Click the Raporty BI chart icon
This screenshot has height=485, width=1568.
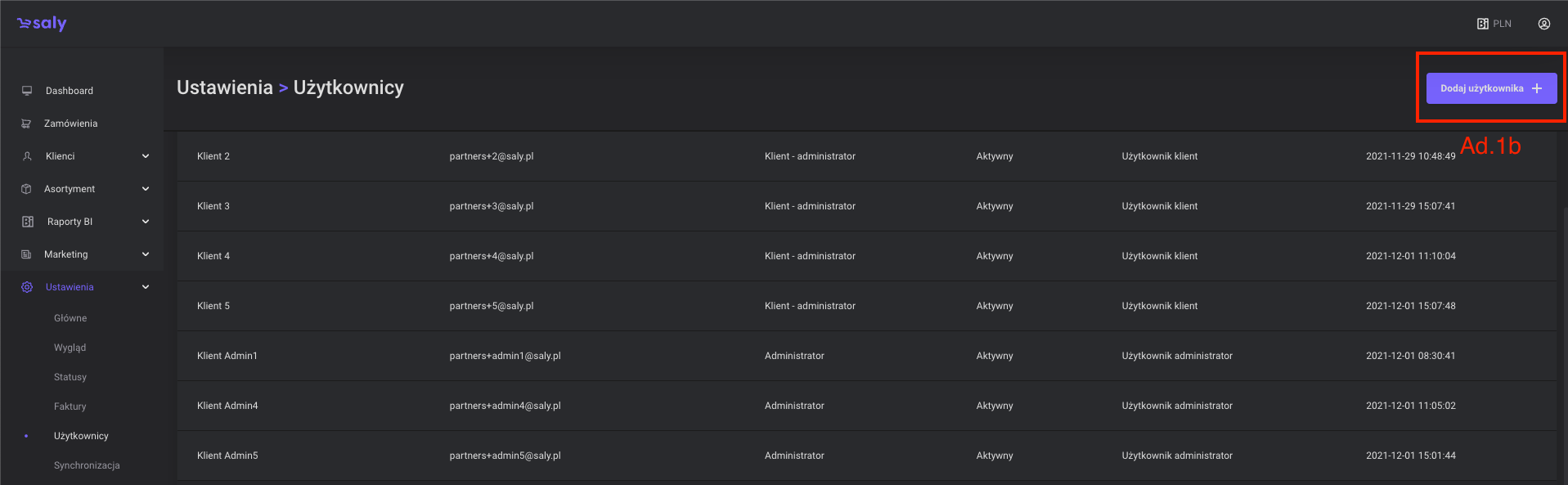coord(27,222)
